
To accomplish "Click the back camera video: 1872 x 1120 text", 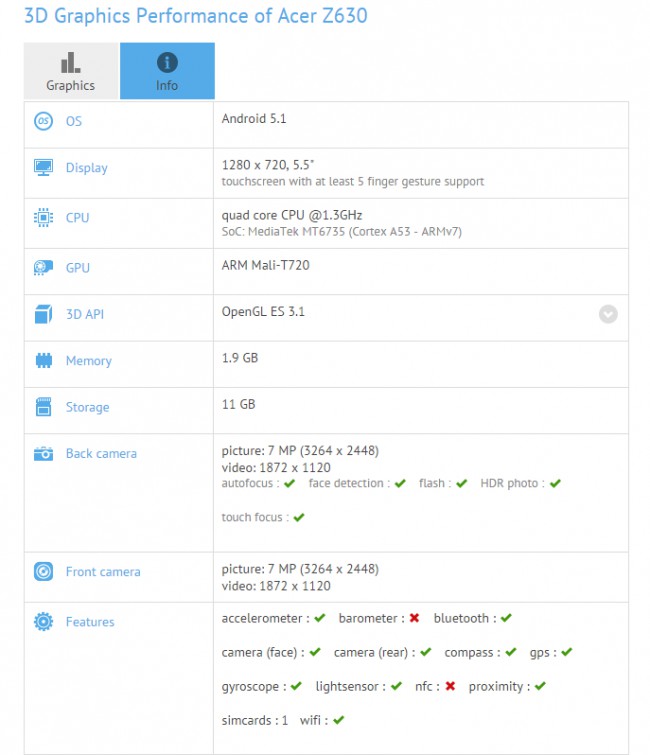I will (x=276, y=468).
